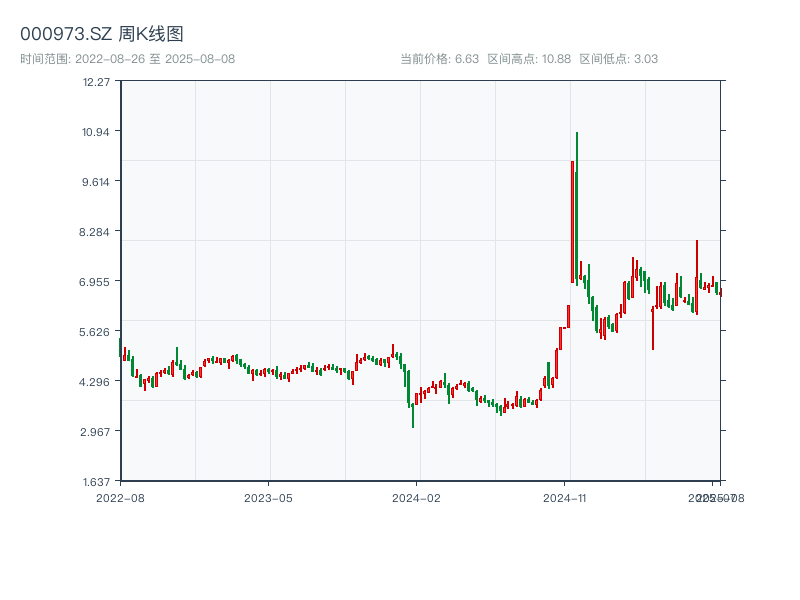Click the chart title 000973.SZ 周K线图

(102, 34)
